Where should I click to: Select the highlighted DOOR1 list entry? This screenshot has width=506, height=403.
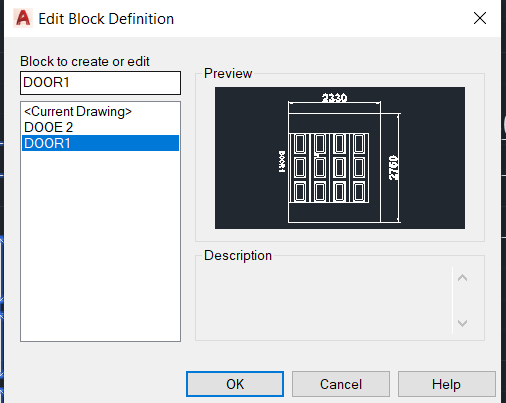tap(100, 143)
